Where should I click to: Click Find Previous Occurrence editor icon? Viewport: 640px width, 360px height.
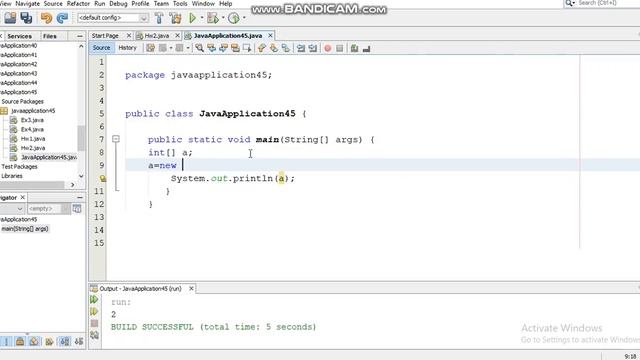click(211, 48)
